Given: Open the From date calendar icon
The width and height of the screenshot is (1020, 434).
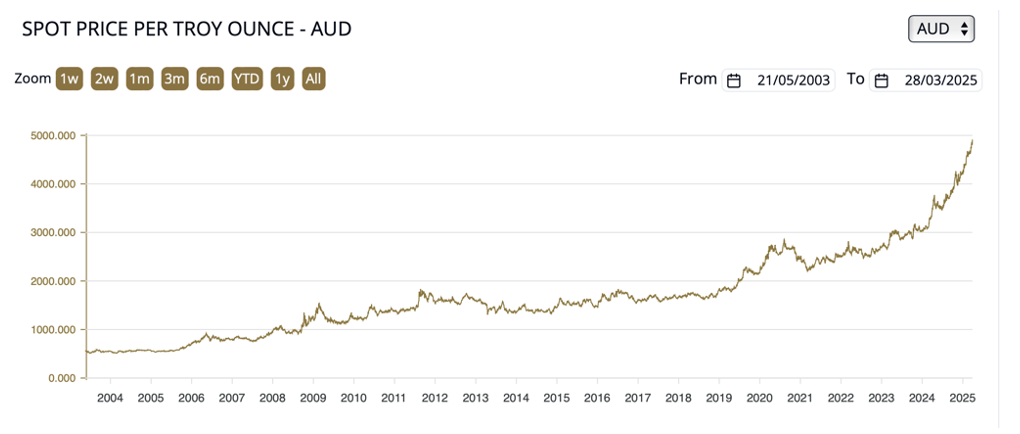Looking at the screenshot, I should point(733,81).
